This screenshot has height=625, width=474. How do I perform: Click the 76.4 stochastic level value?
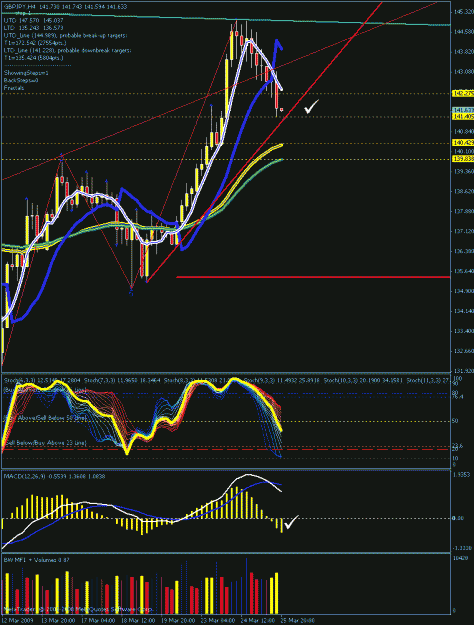click(x=458, y=397)
